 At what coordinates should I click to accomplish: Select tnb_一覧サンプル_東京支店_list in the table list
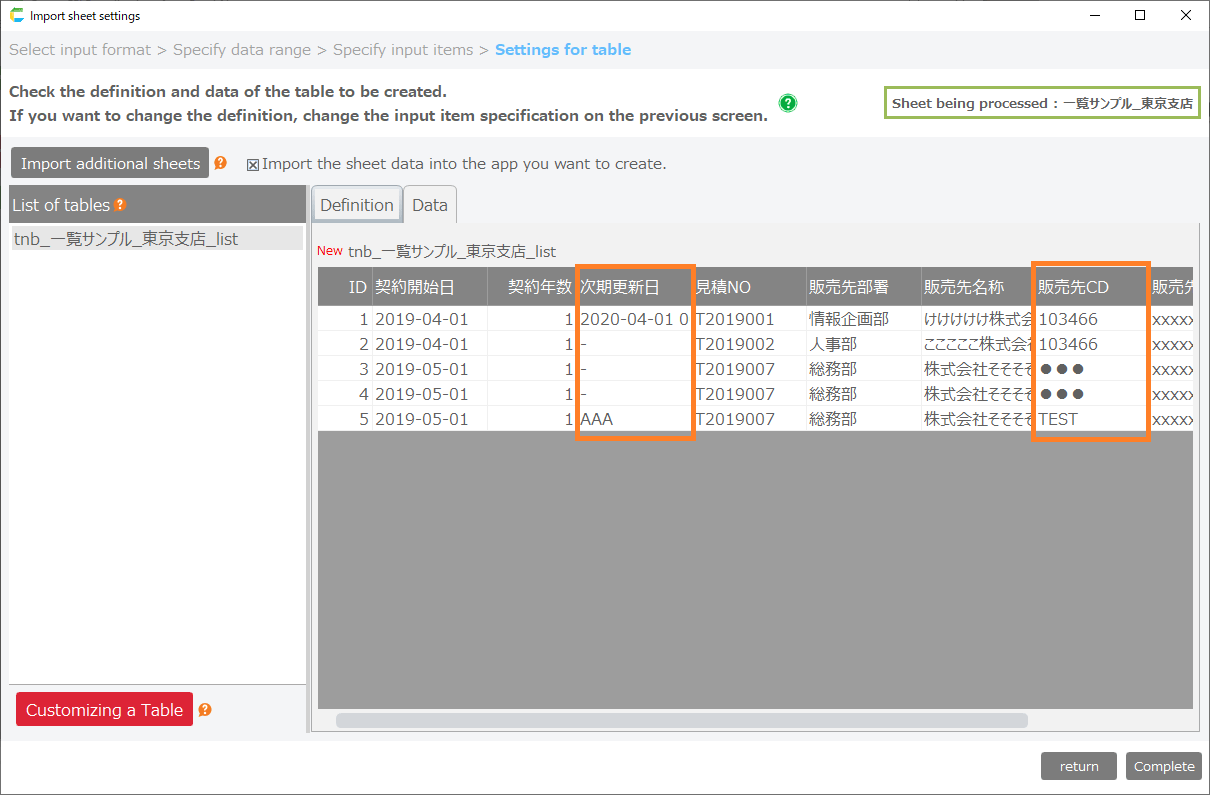(x=126, y=239)
